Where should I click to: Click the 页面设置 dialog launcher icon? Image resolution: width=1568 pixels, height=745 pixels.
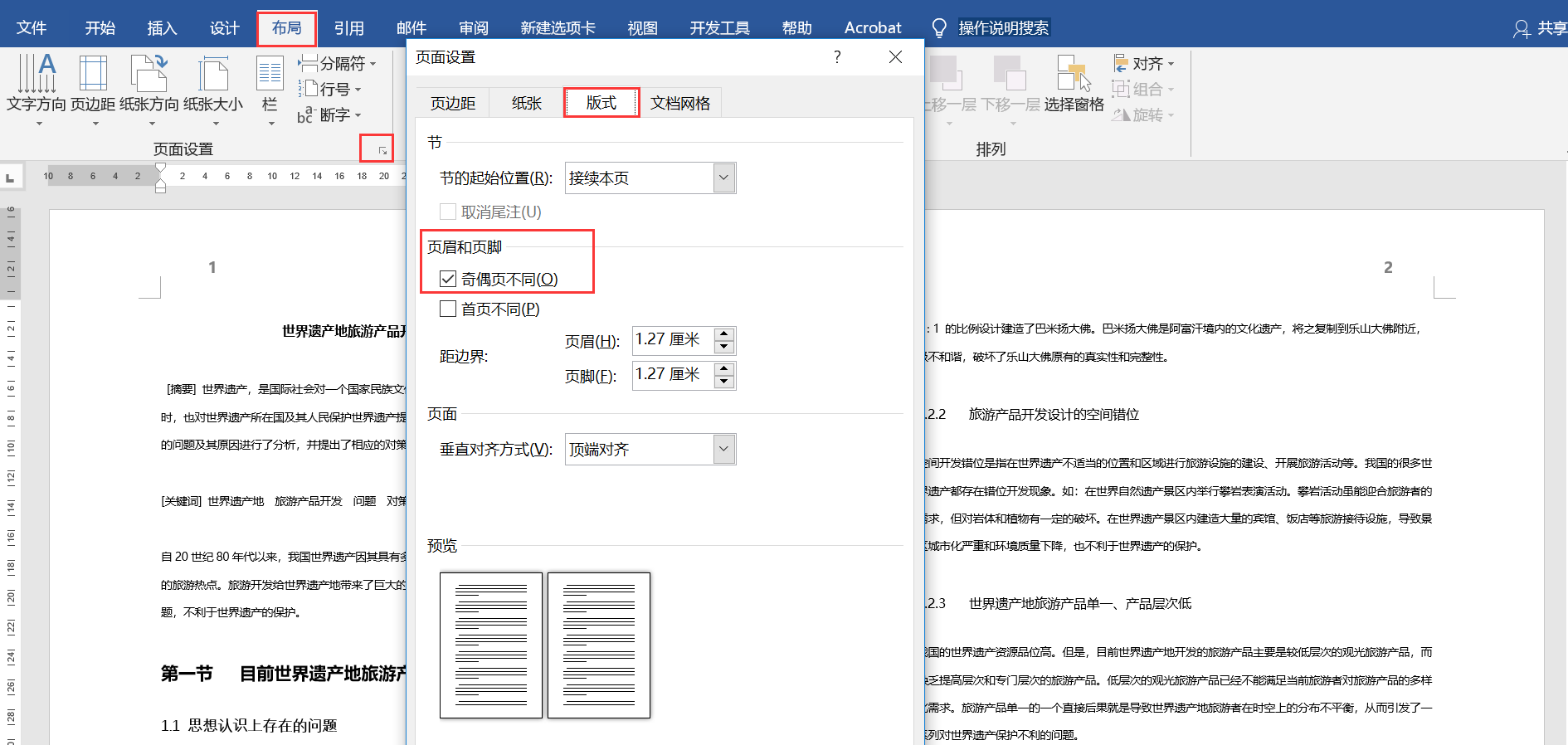tap(382, 150)
